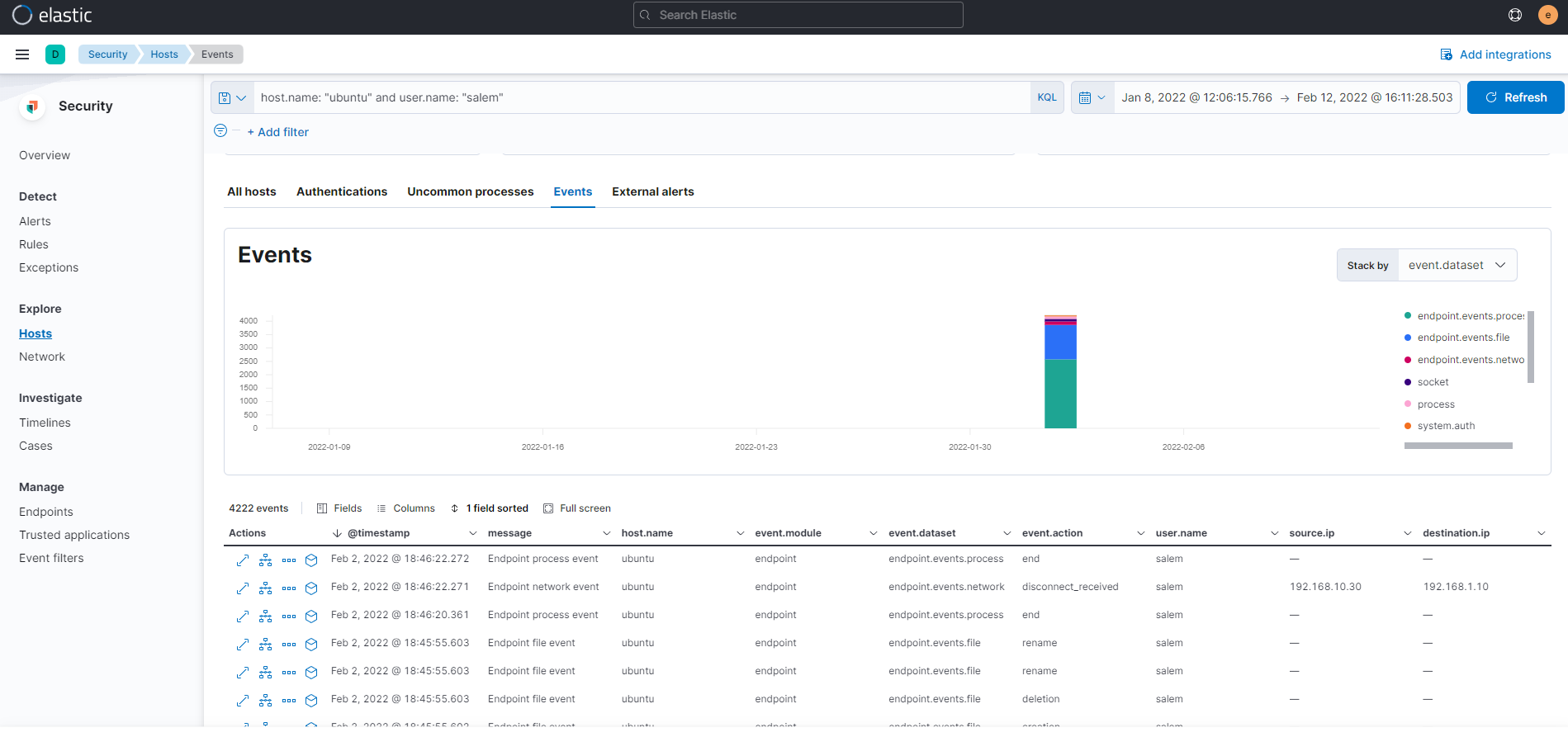Open the filter options menu icon
This screenshot has width=1568, height=737.
[x=220, y=131]
